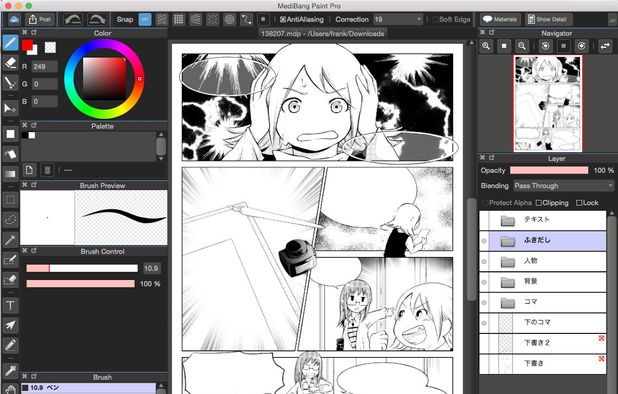Hide the コマ layer folder
Viewport: 618px width, 394px height.
tap(484, 302)
